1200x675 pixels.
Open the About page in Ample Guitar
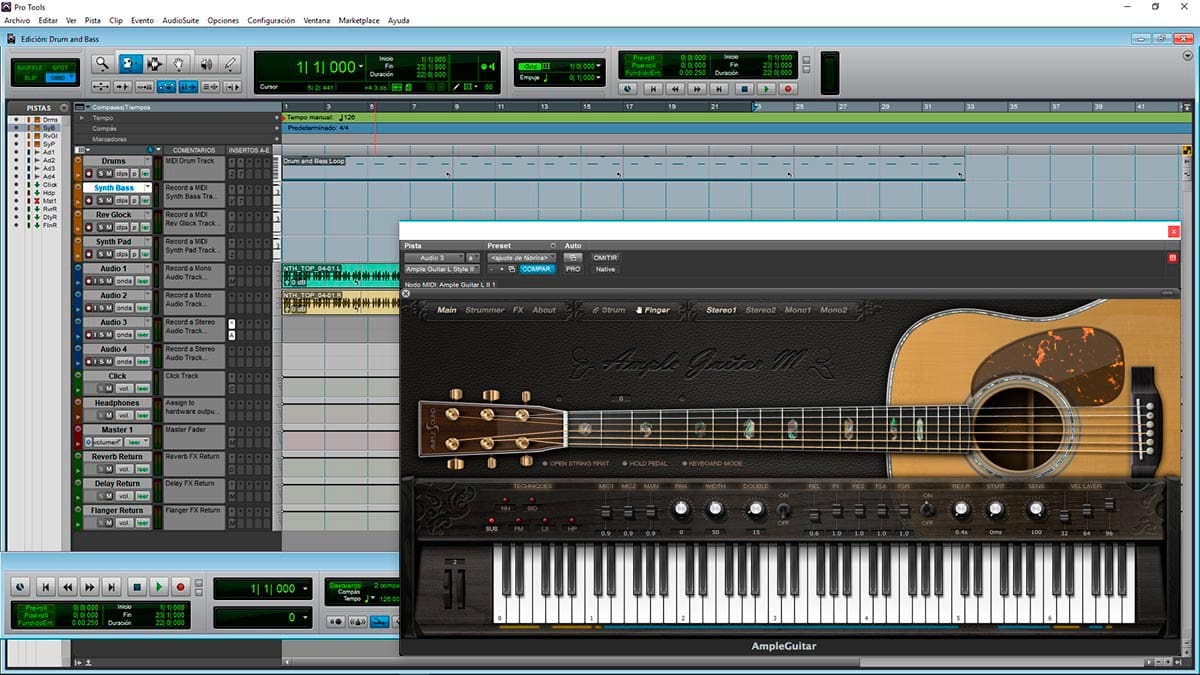click(544, 310)
